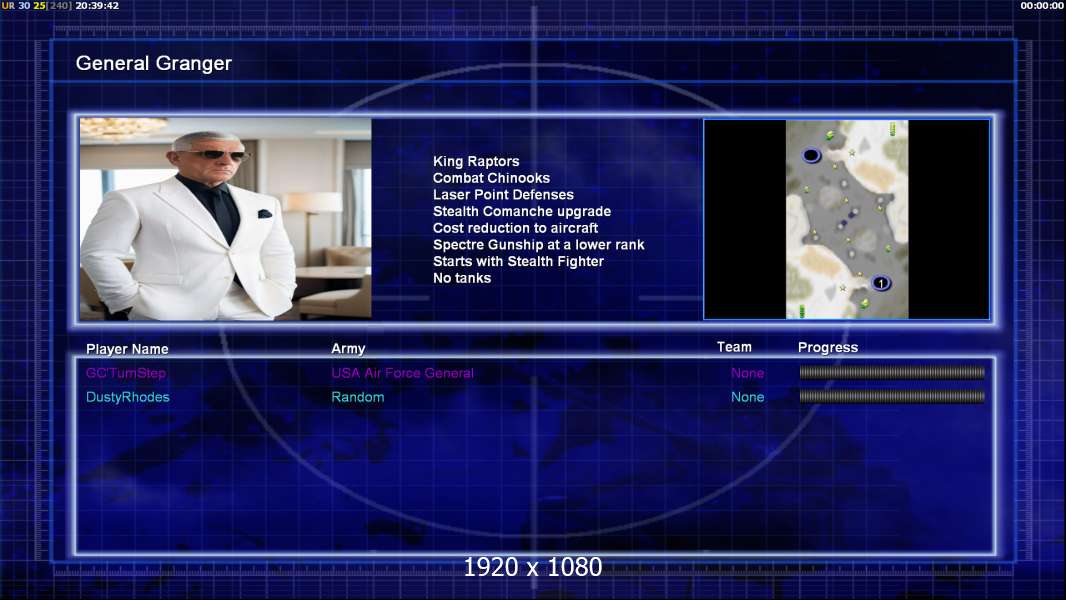The height and width of the screenshot is (600, 1066).
Task: Click GC'TurnStep loading progress bar
Action: pos(892,372)
